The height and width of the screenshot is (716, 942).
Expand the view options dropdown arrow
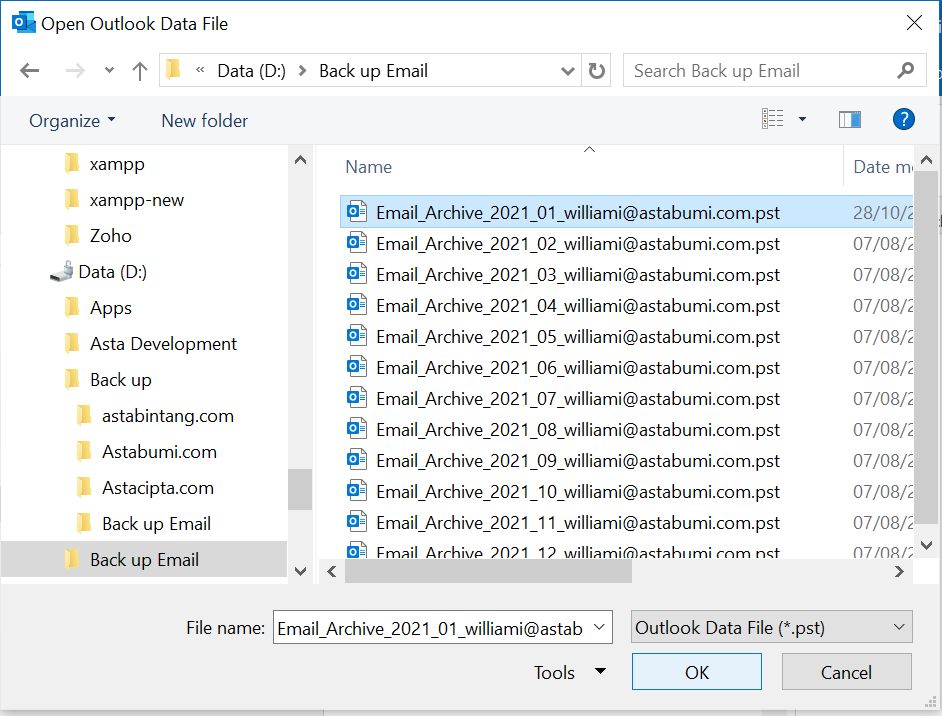pos(802,120)
